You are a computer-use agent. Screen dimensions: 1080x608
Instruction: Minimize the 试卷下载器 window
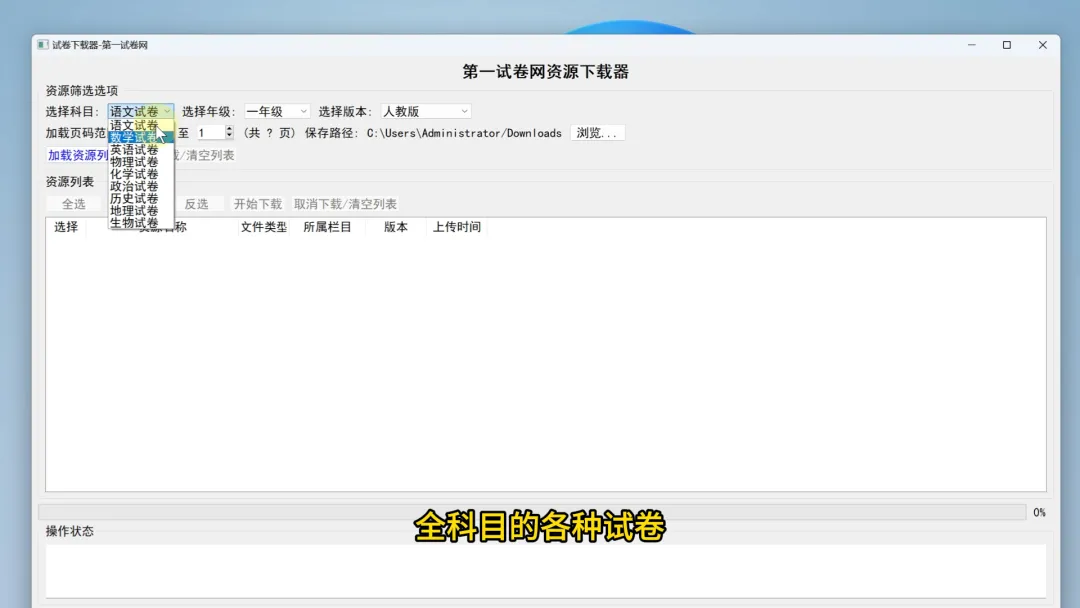(972, 45)
